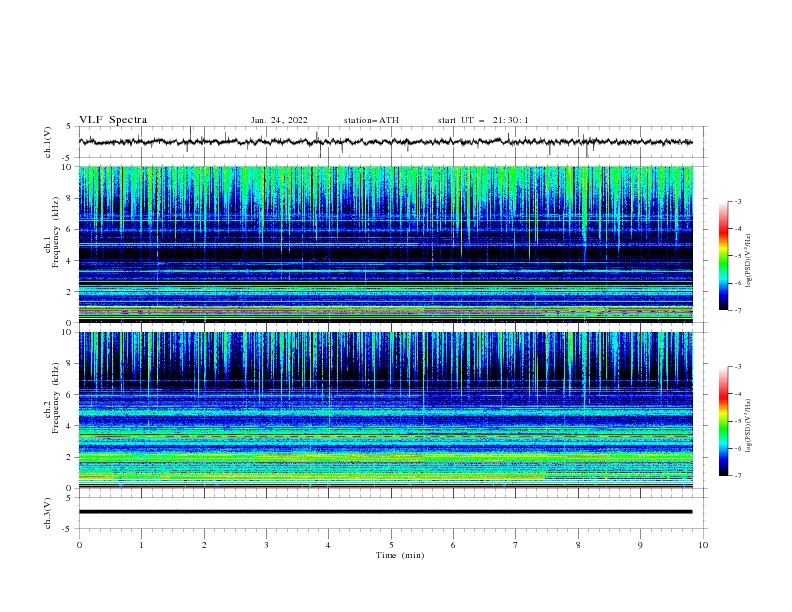
Task: Click the ch.3 flat black voltage trace
Action: [385, 512]
